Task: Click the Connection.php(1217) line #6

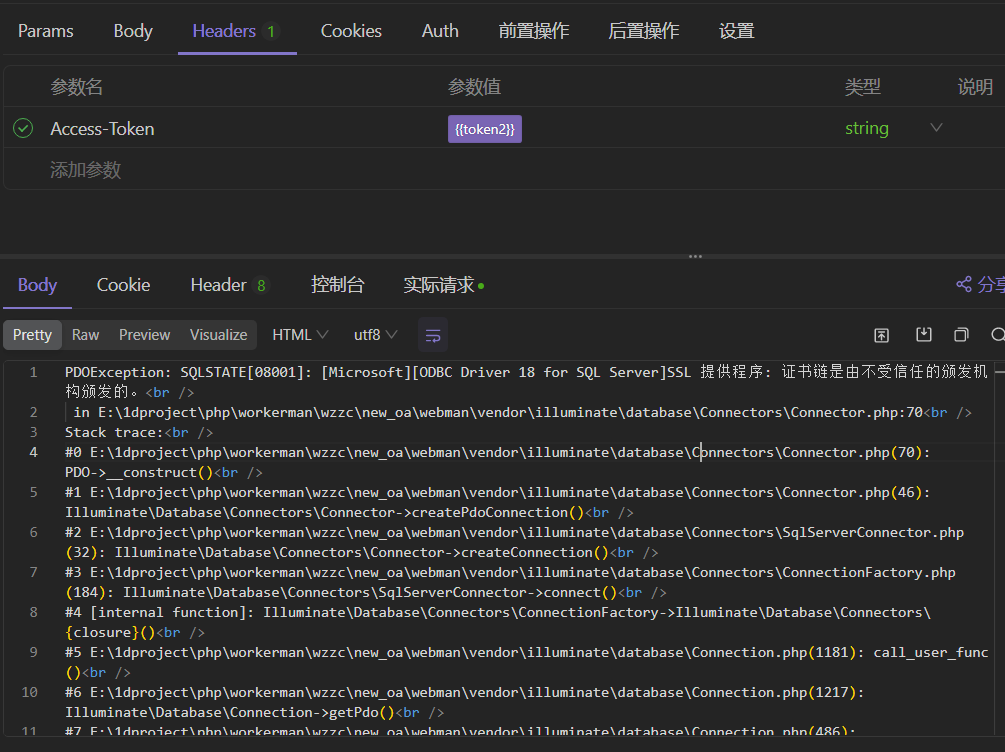Action: pos(465,702)
